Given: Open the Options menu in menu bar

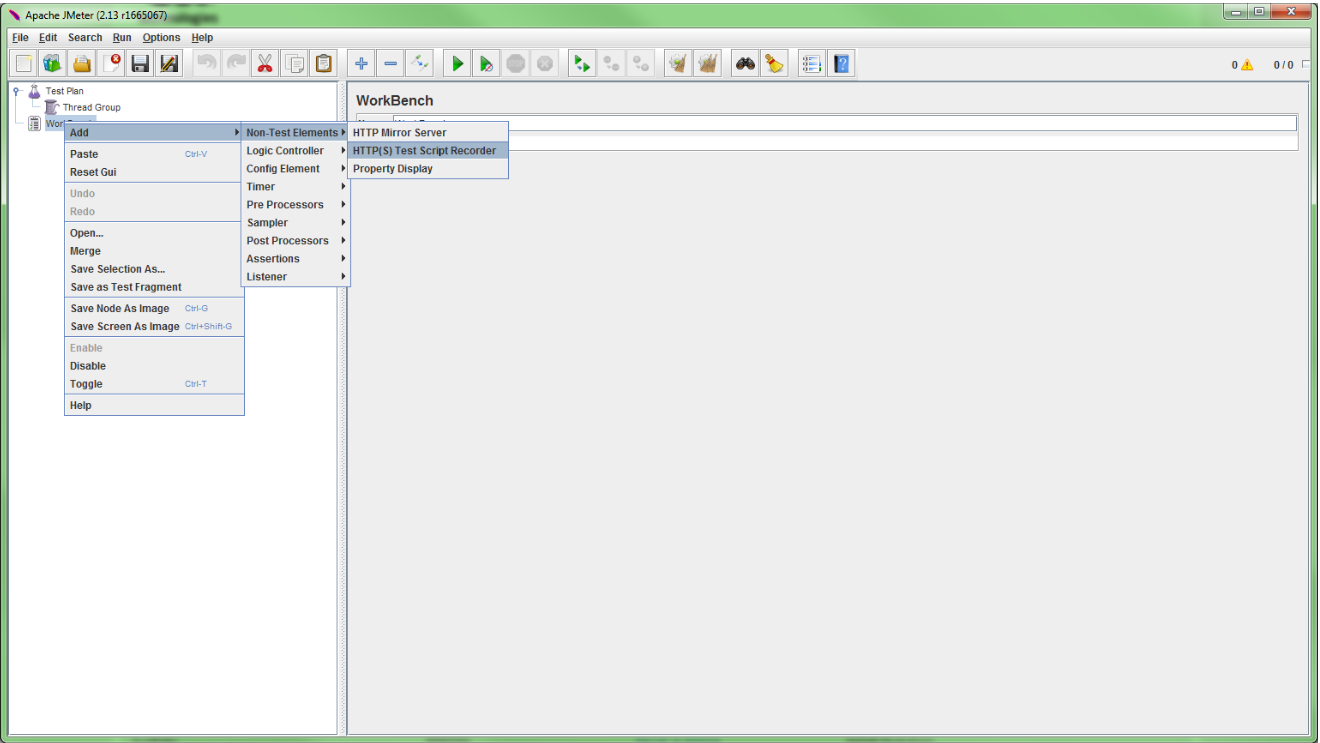Looking at the screenshot, I should pos(161,38).
